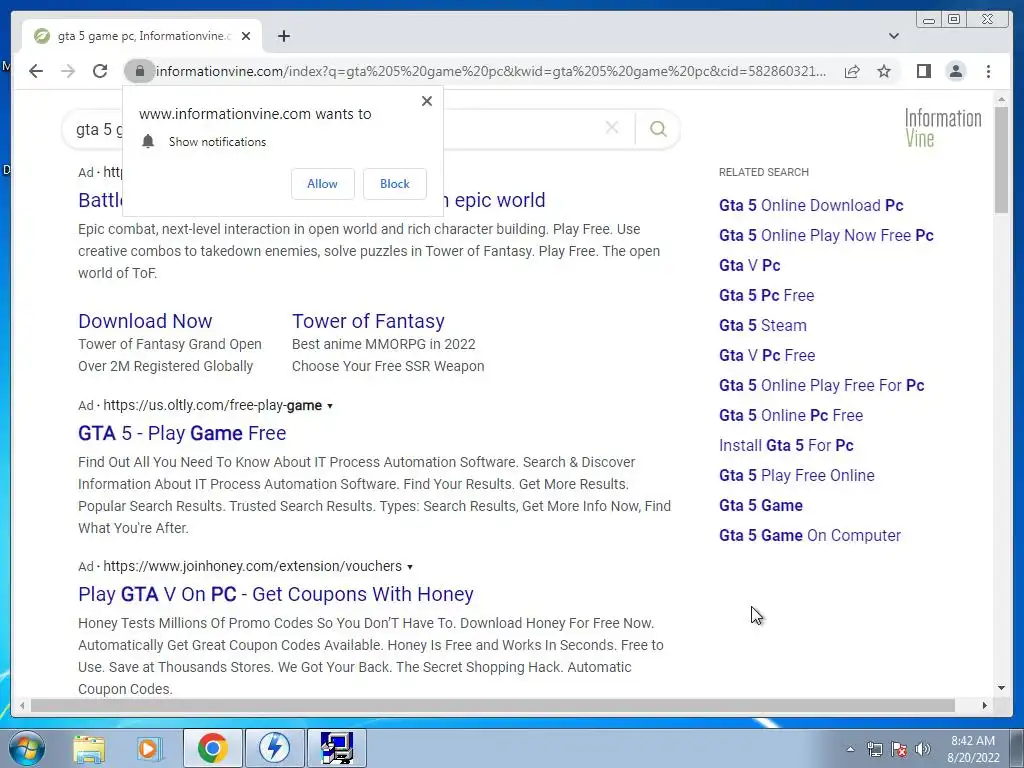The height and width of the screenshot is (768, 1024).
Task: Open tab search chevron
Action: 893,36
